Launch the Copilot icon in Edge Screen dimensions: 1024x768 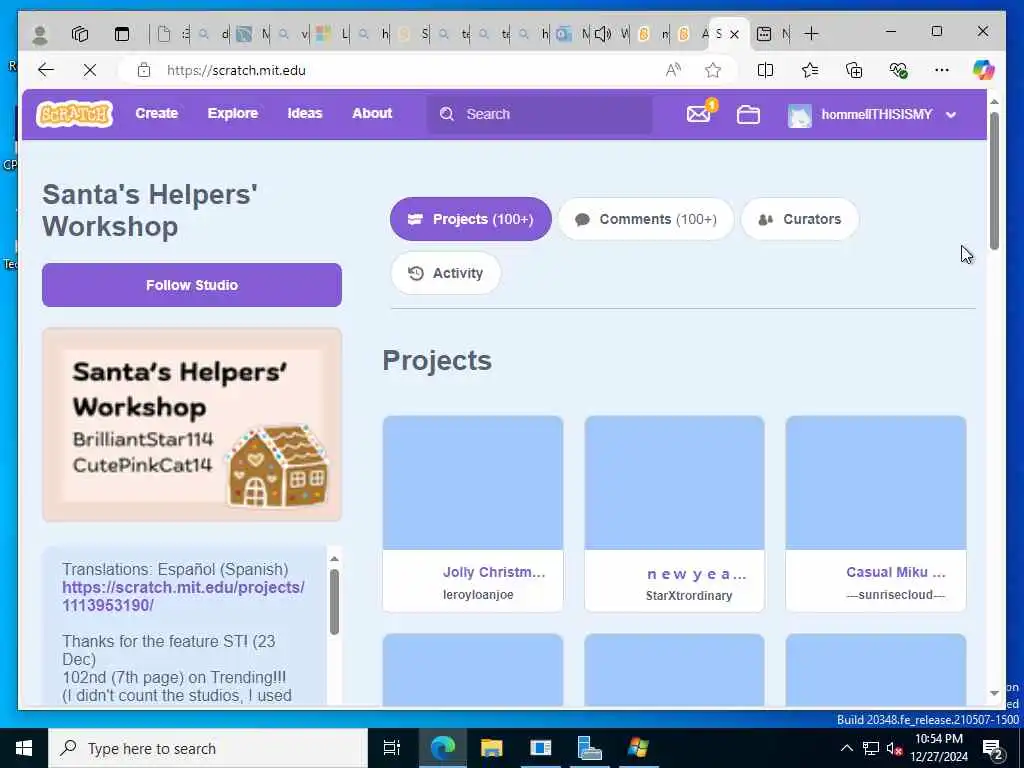983,70
